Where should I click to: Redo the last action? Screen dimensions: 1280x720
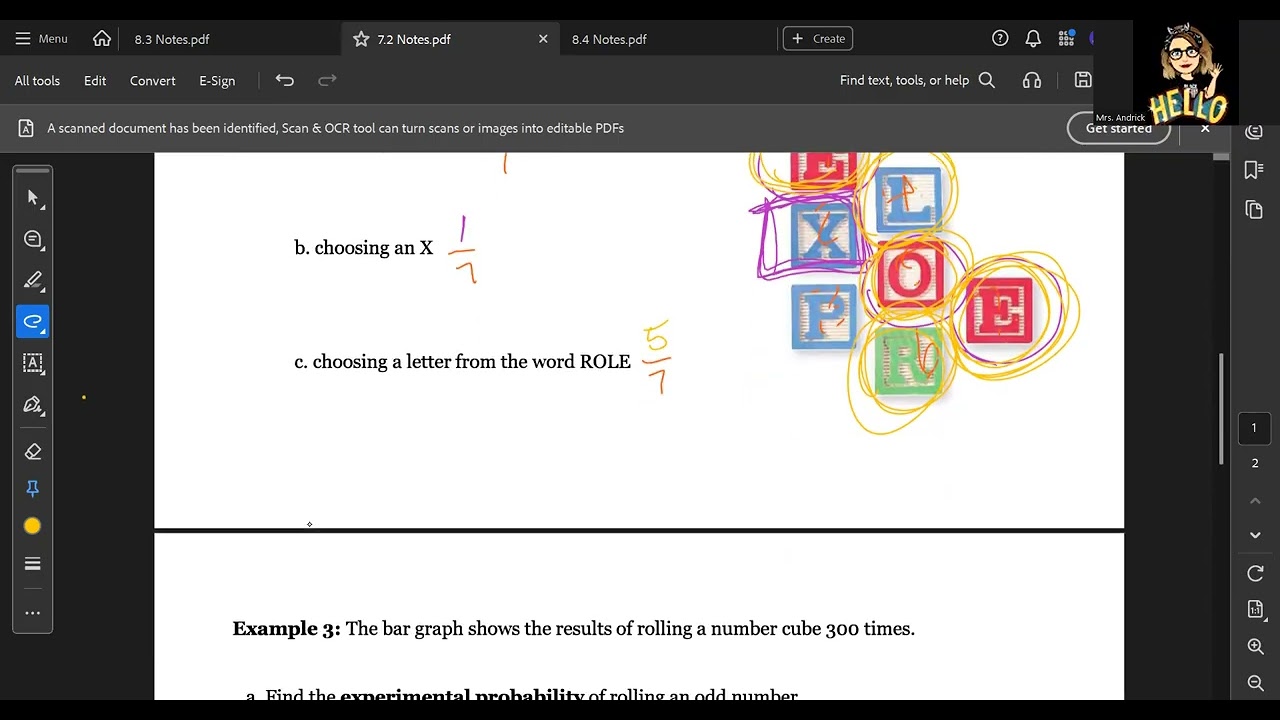tap(327, 80)
